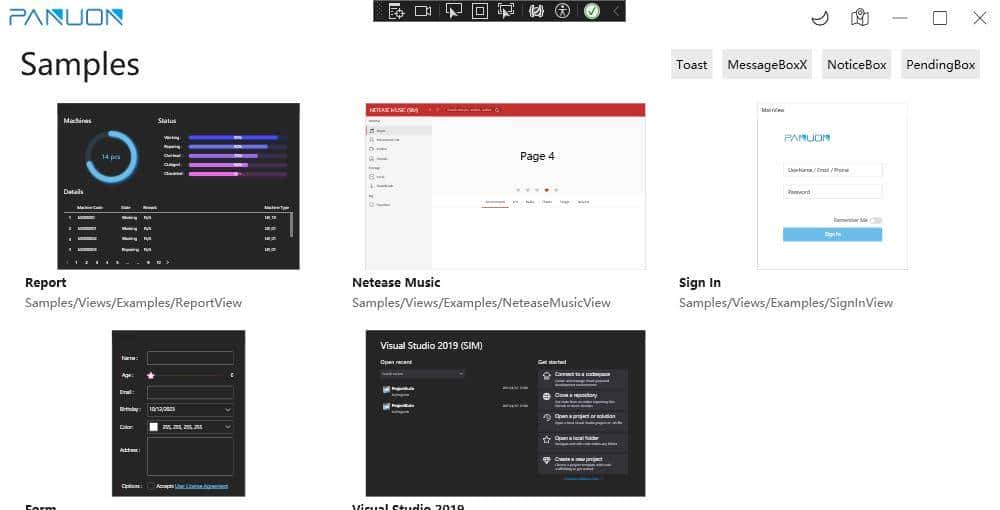Collapse the debug toolbar with the chevron
The height and width of the screenshot is (510, 1000).
pyautogui.click(x=616, y=11)
